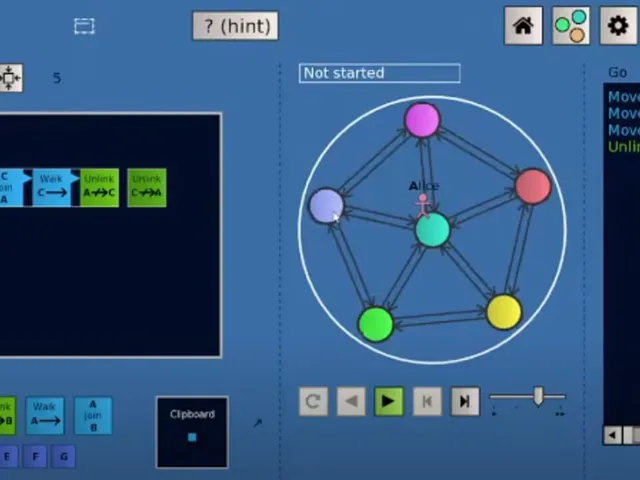This screenshot has width=640, height=480.
Task: Click the Go label above the log
Action: coord(618,73)
